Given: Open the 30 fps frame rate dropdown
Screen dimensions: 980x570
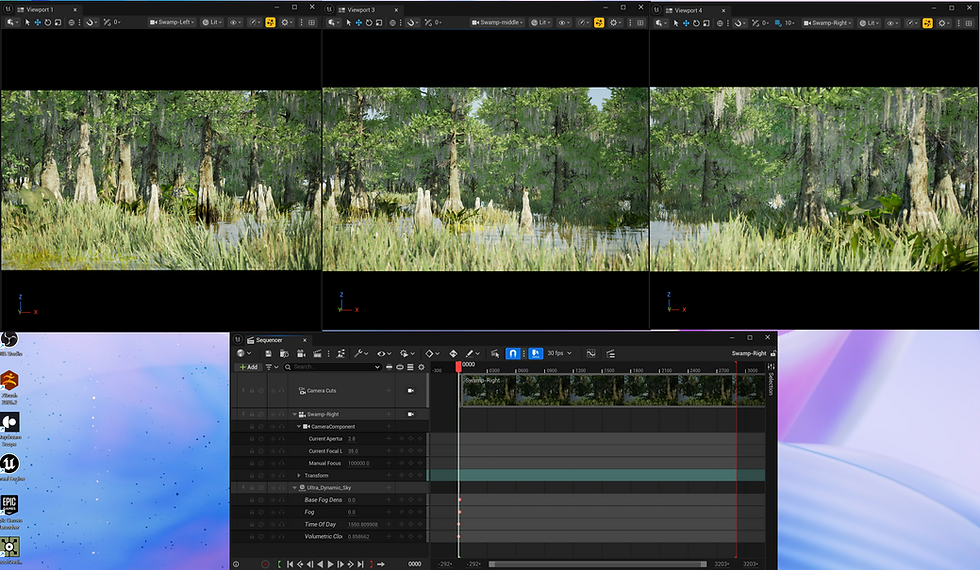Looking at the screenshot, I should (559, 353).
